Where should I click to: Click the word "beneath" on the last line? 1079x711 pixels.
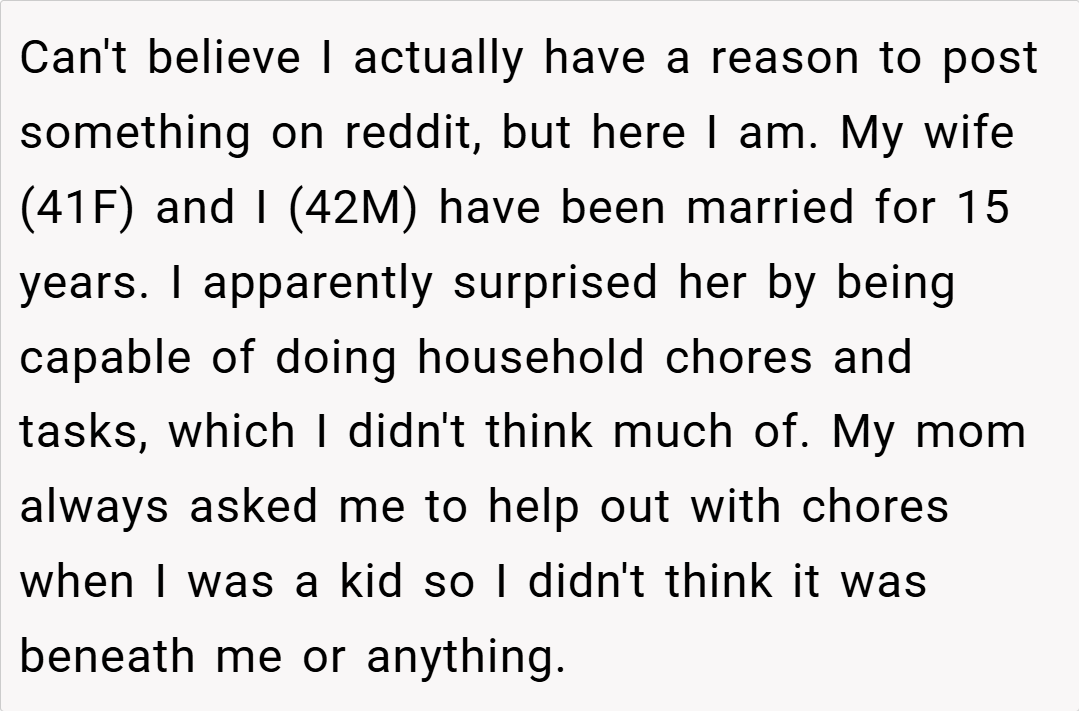tap(108, 656)
